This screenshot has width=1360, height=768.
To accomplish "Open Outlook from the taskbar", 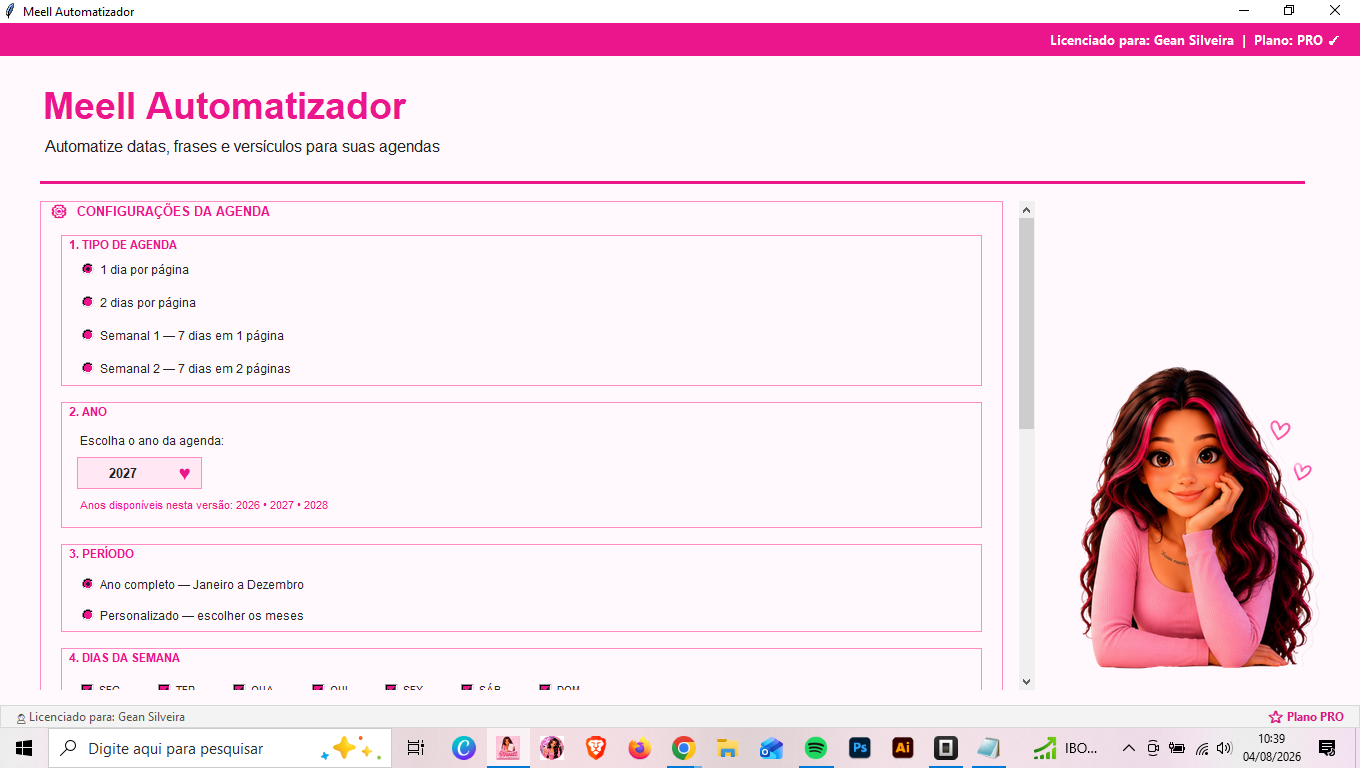I will [x=771, y=748].
